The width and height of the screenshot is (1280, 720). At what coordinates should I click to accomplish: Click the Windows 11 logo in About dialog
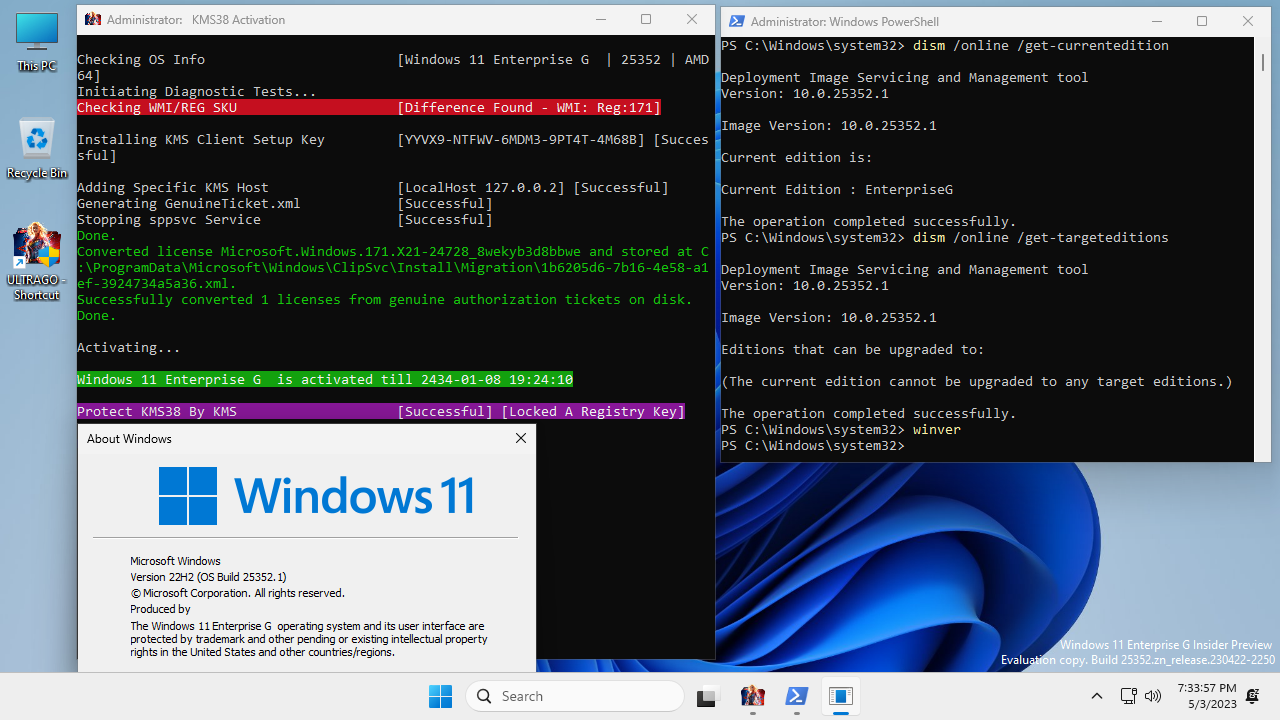coord(316,495)
